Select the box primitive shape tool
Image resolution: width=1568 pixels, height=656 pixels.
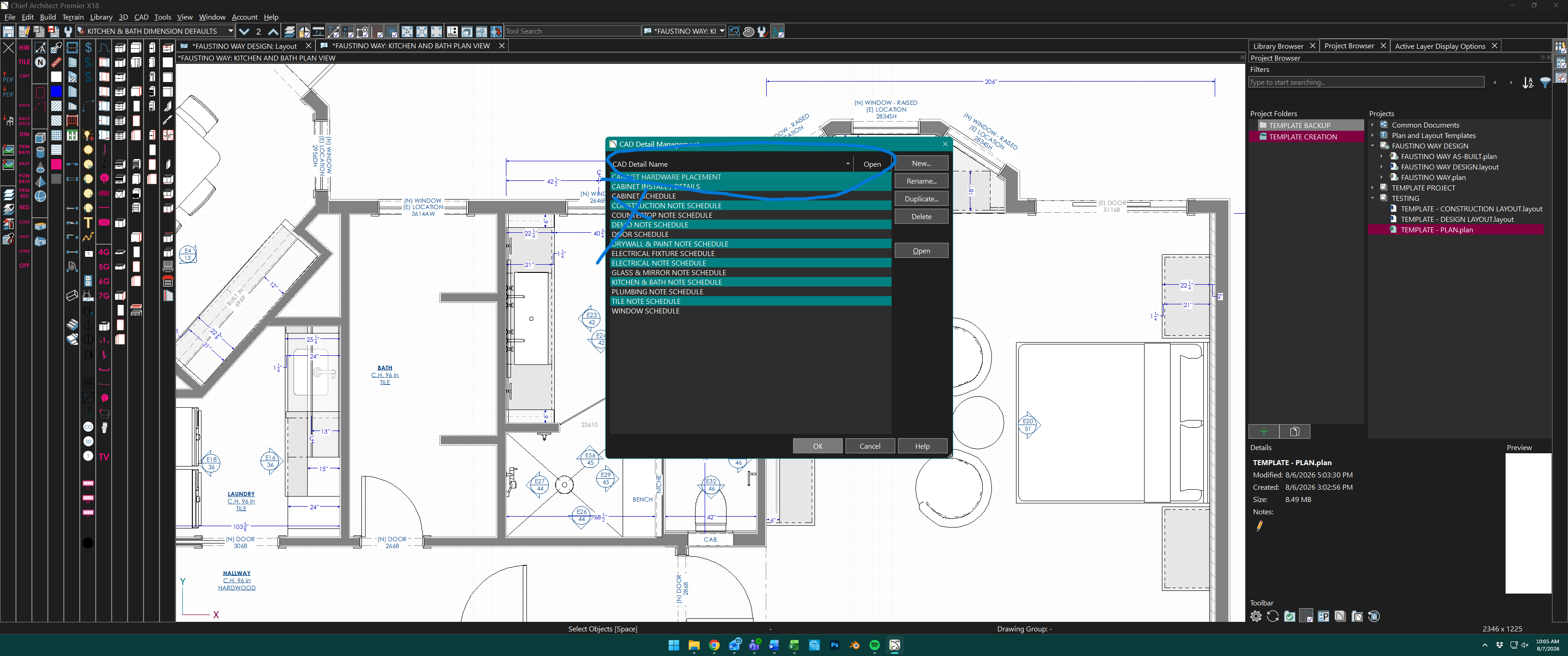[x=40, y=138]
